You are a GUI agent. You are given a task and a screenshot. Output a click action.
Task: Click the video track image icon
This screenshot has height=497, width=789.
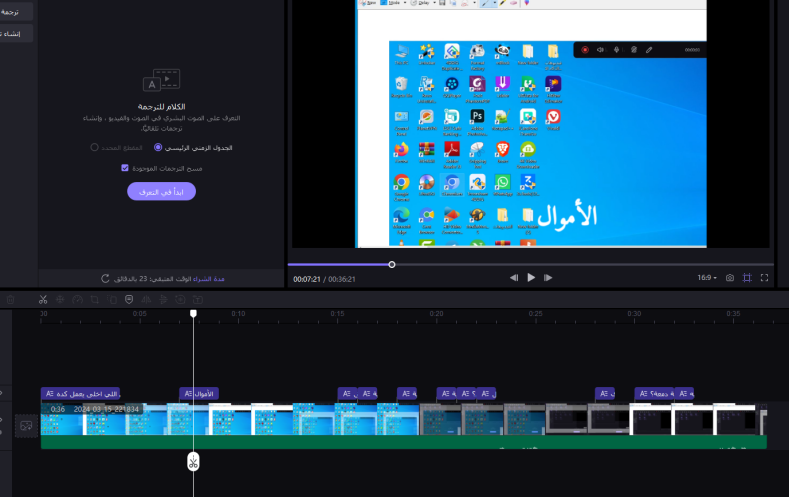pos(26,426)
